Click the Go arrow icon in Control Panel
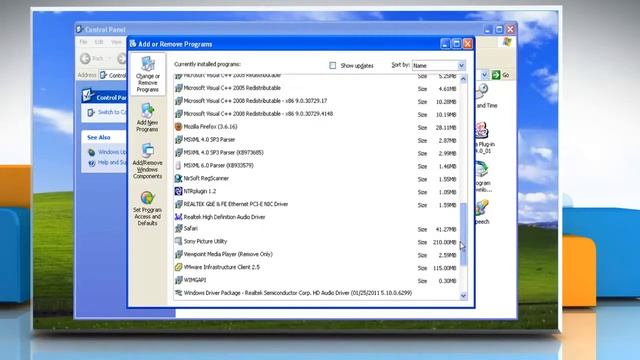This screenshot has width=640, height=360. point(496,75)
